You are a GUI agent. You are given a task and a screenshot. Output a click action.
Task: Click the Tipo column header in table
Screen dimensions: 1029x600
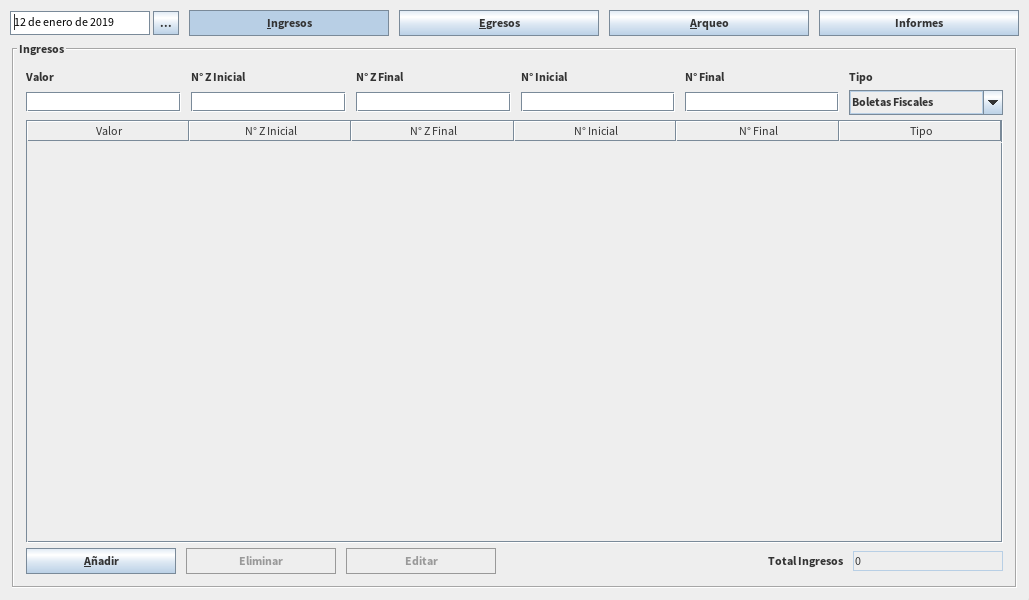[920, 131]
